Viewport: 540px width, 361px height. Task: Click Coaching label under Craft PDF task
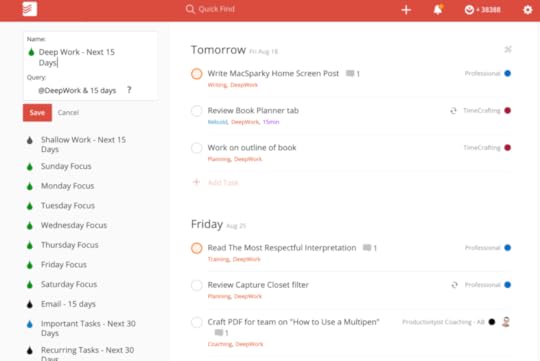click(x=220, y=344)
